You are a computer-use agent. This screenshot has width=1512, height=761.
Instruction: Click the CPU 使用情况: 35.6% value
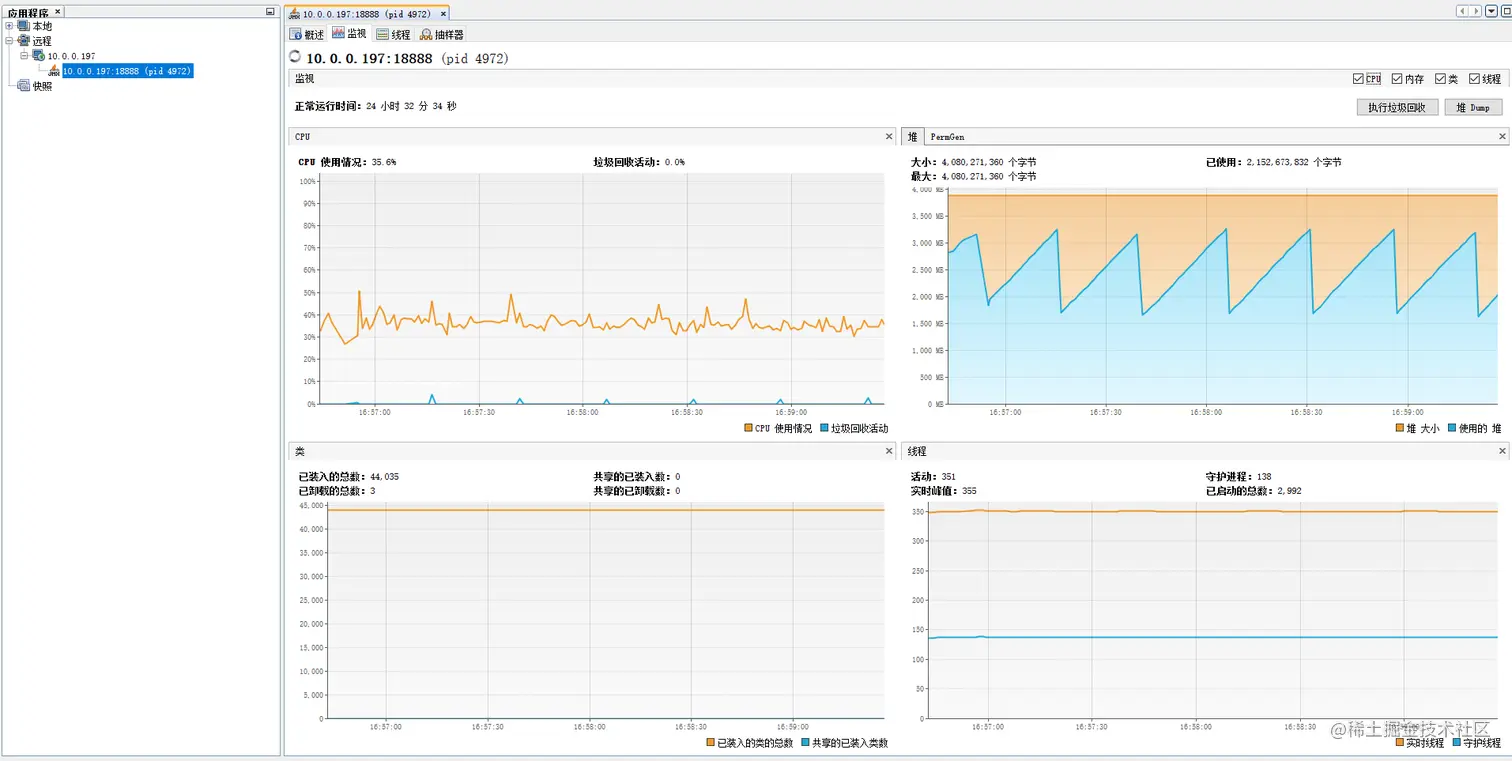(x=347, y=161)
